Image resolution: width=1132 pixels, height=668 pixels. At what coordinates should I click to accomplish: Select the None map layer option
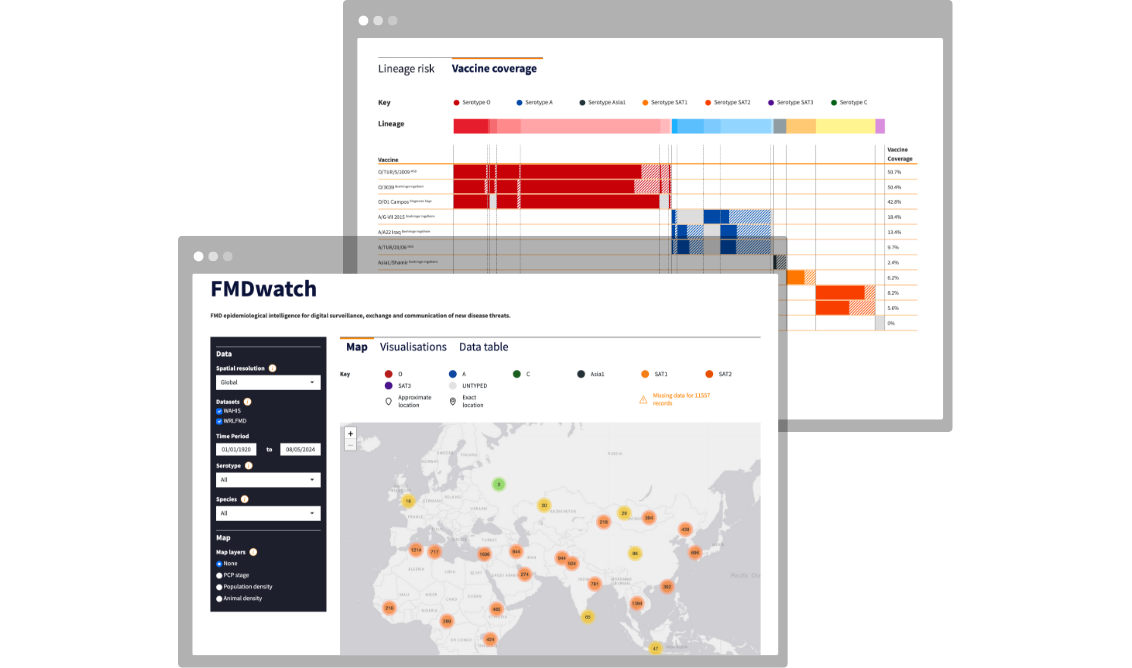(219, 564)
